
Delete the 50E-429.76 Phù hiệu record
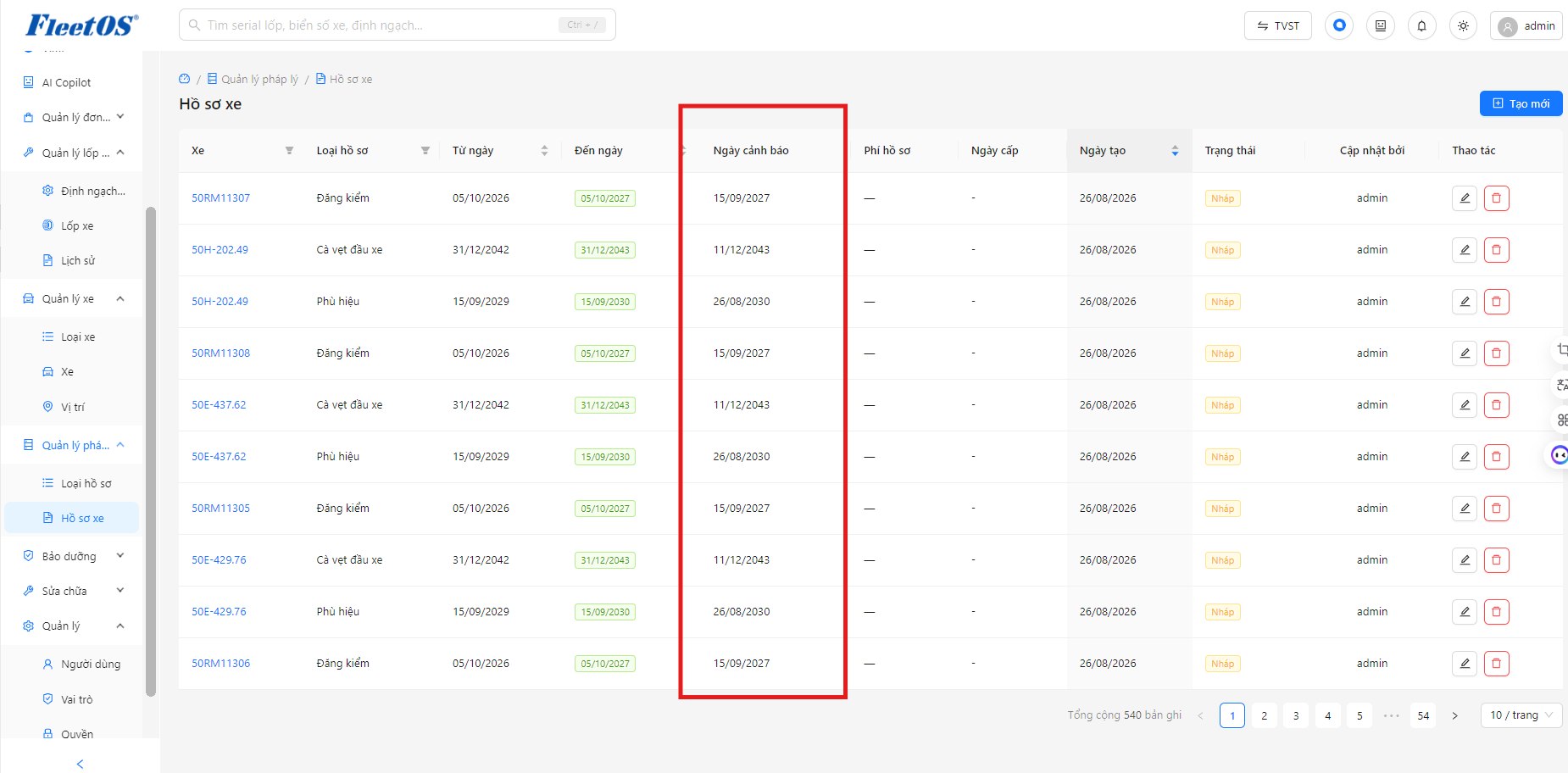pyautogui.click(x=1497, y=612)
